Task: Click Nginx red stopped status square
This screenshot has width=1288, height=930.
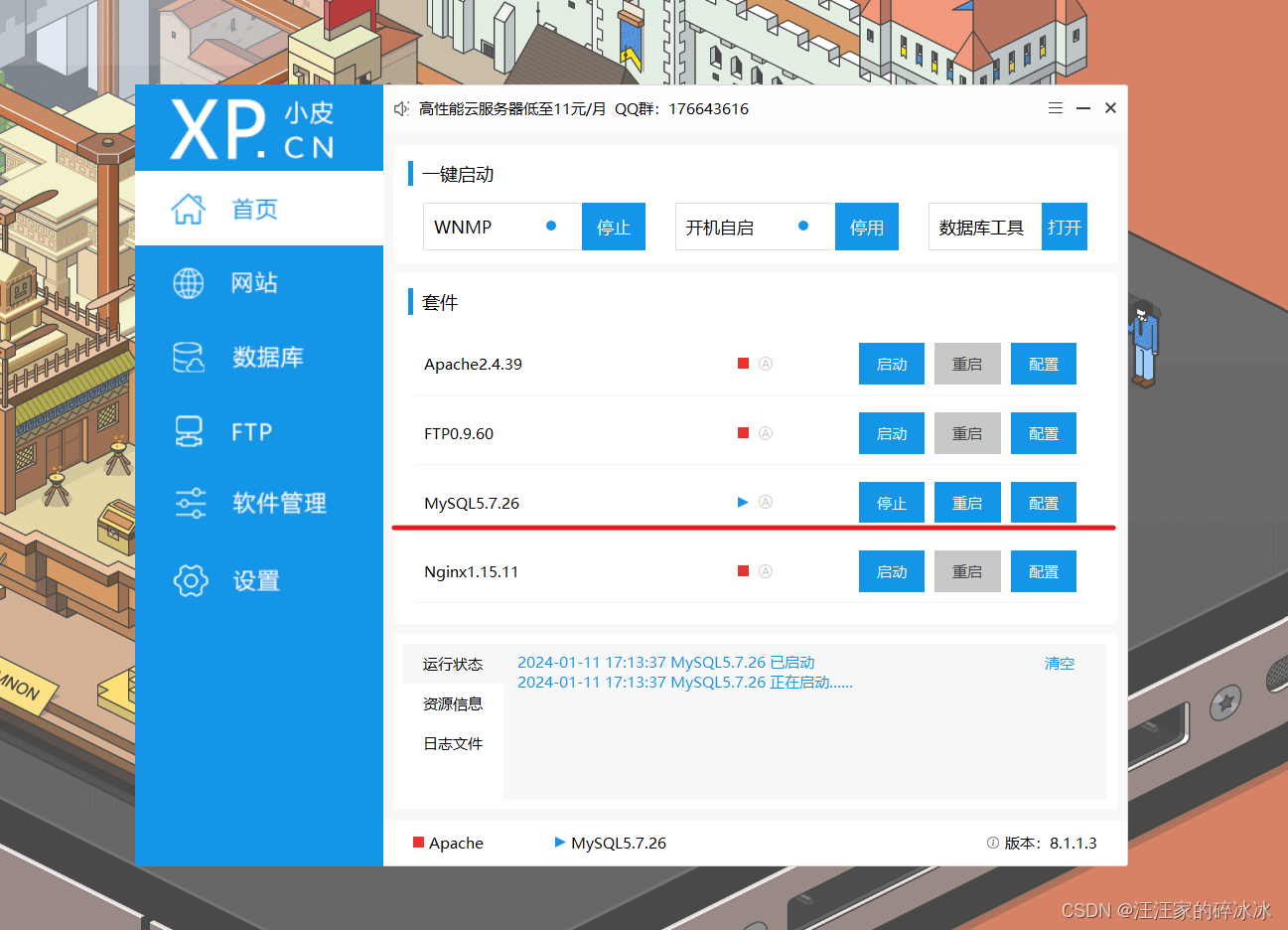Action: pos(743,571)
